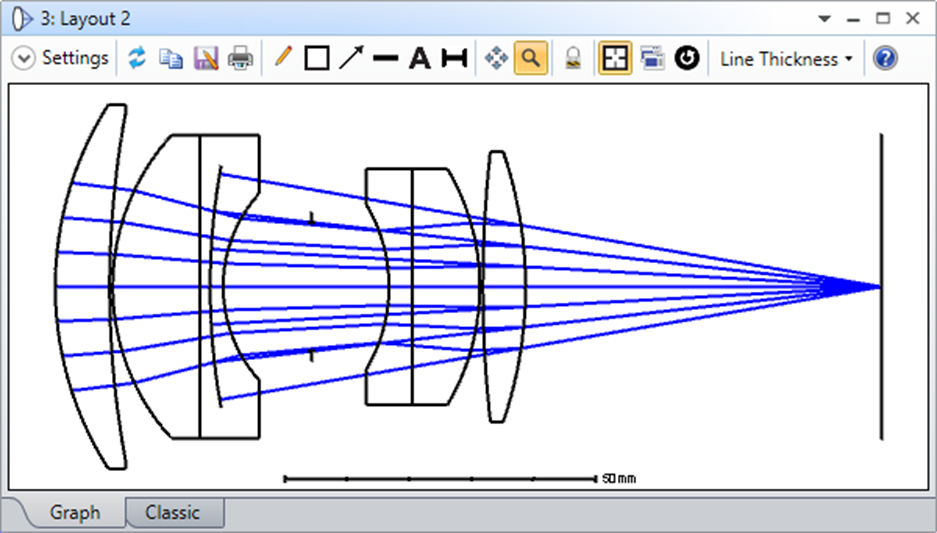Select the dimension measure H tool
Image resolution: width=937 pixels, height=533 pixels.
(454, 59)
